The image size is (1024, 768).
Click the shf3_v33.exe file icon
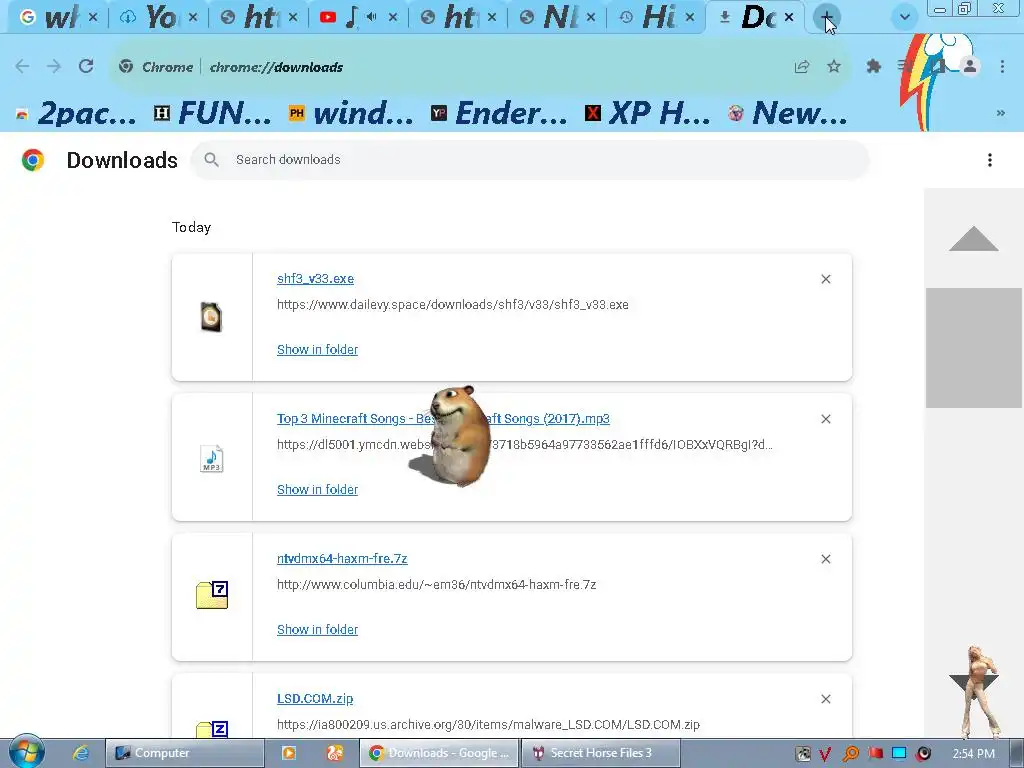tap(211, 317)
